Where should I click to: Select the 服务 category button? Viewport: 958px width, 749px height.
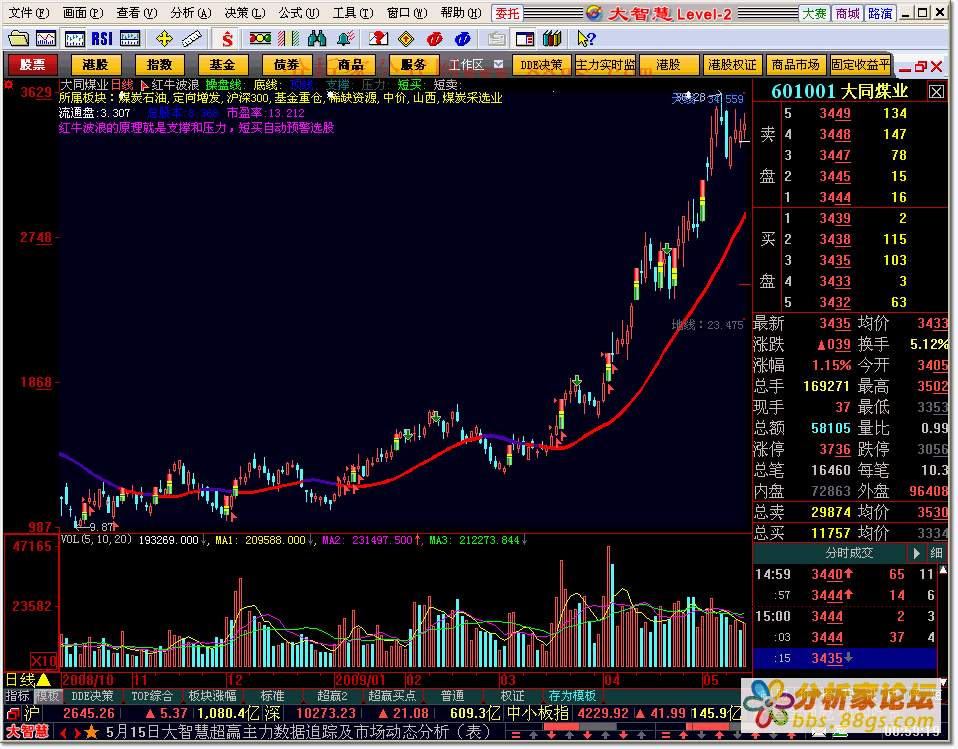(x=414, y=65)
